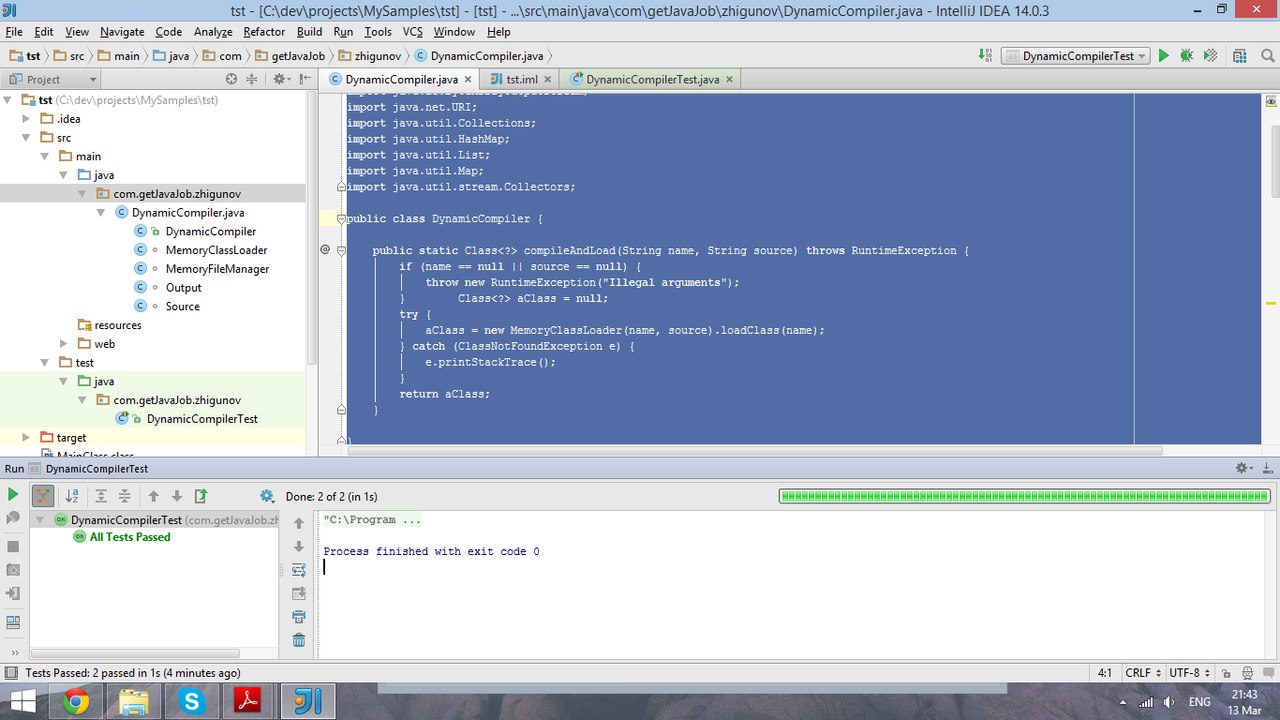Go to next failed test arrow
Image resolution: width=1280 pixels, height=720 pixels.
point(177,495)
